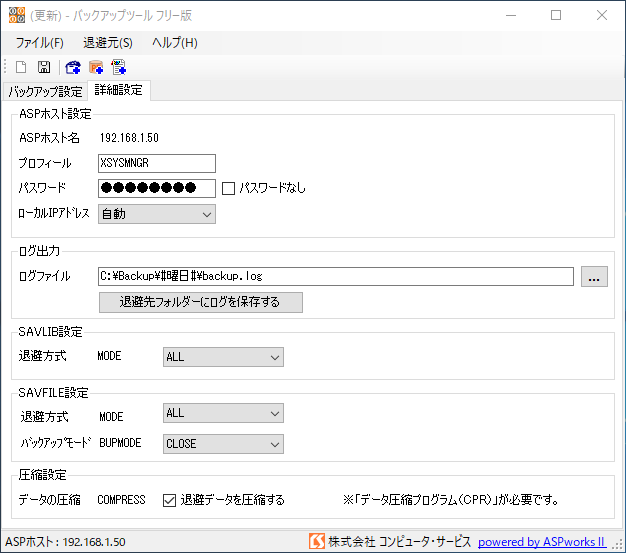This screenshot has width=626, height=553.
Task: Click the ASPホスト名 value 192.168.1.50
Action: (x=129, y=138)
